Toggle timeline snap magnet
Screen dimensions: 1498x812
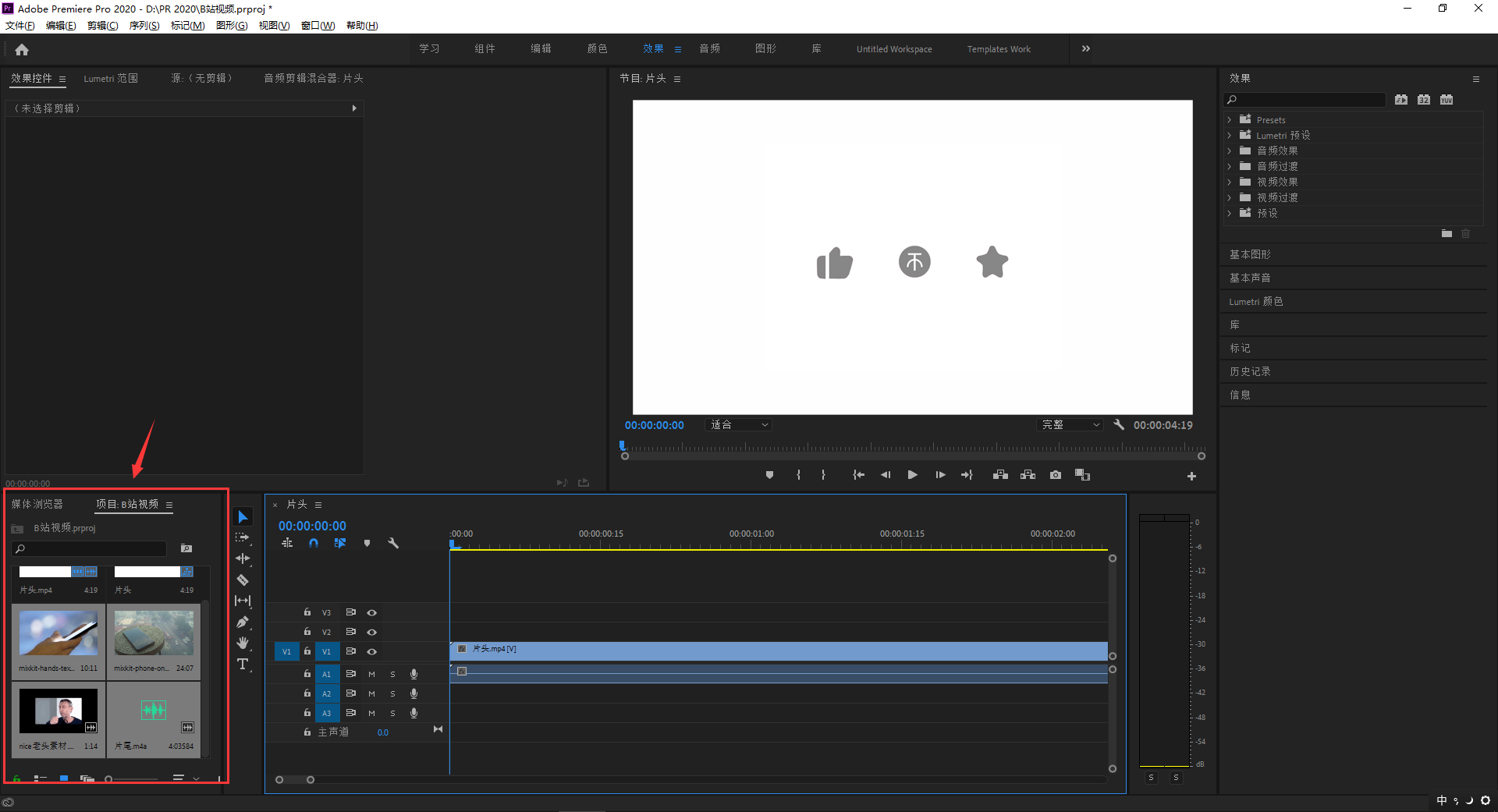[313, 543]
